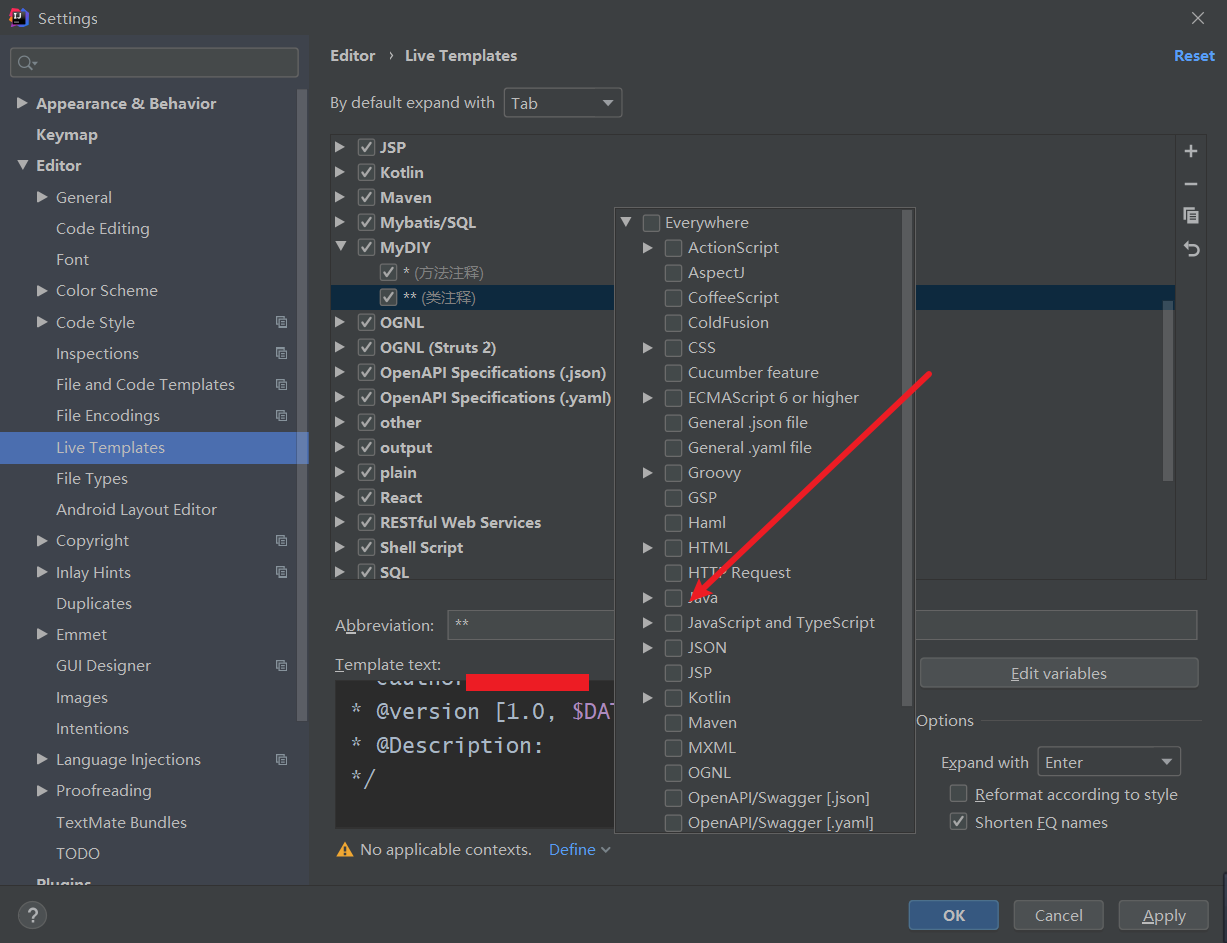This screenshot has width=1227, height=943.
Task: Open the Define contexts dropdown link
Action: tap(579, 850)
